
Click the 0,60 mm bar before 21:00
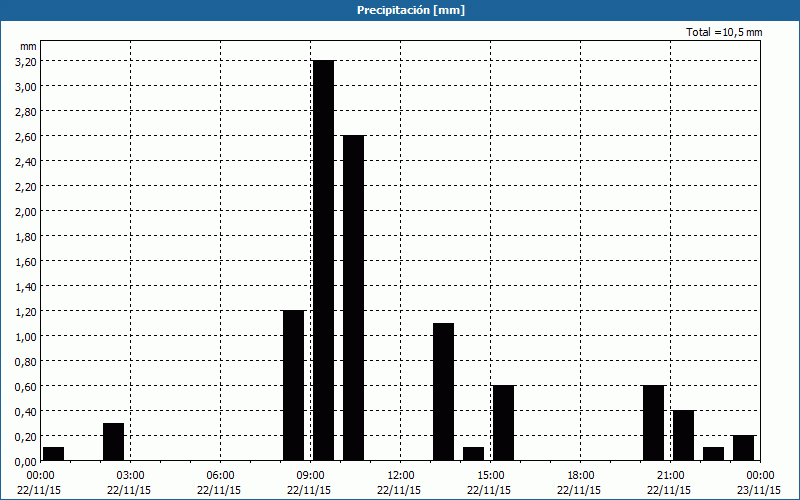click(x=654, y=423)
